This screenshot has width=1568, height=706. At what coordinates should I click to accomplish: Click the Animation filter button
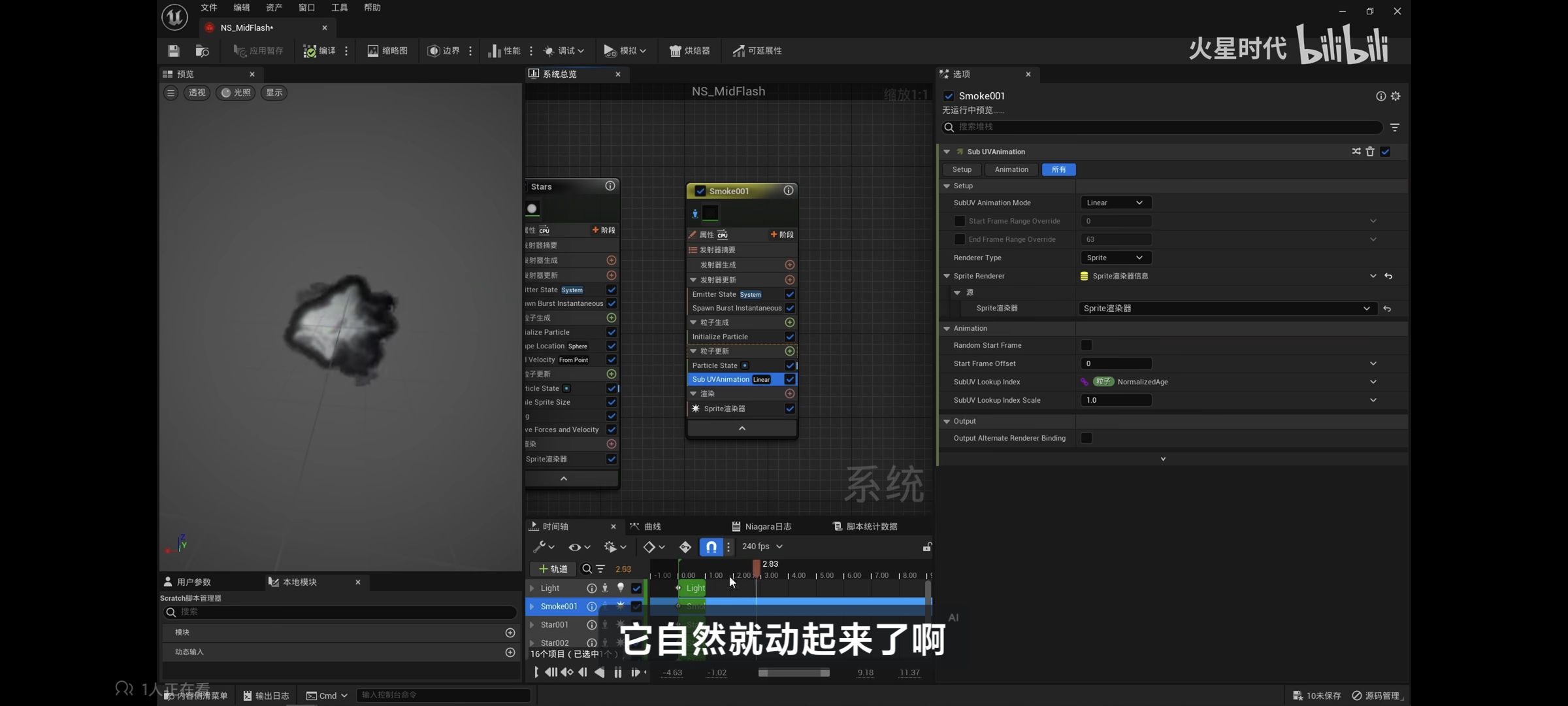tap(1011, 169)
